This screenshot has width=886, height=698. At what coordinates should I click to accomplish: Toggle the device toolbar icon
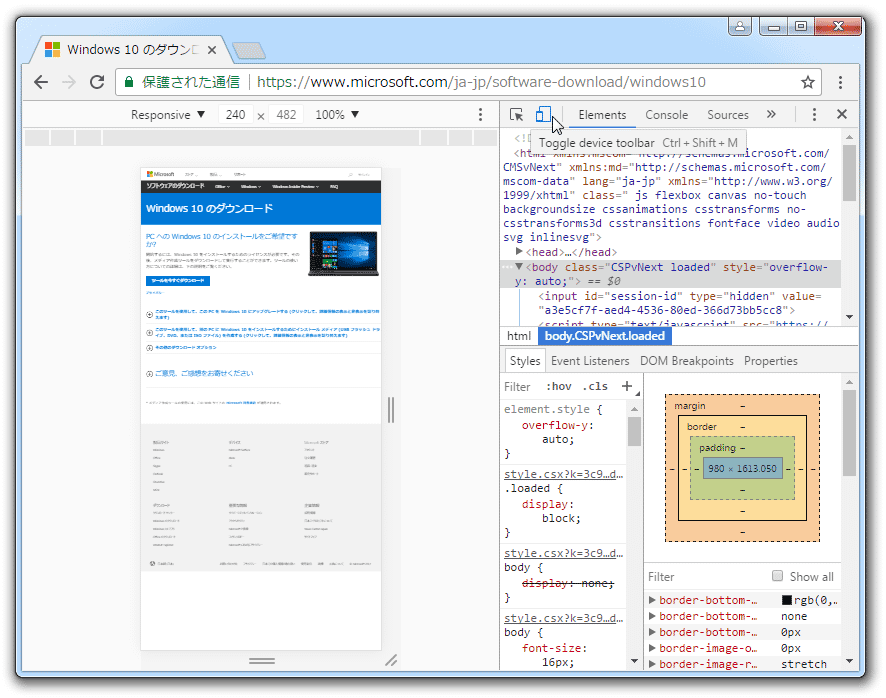point(543,115)
